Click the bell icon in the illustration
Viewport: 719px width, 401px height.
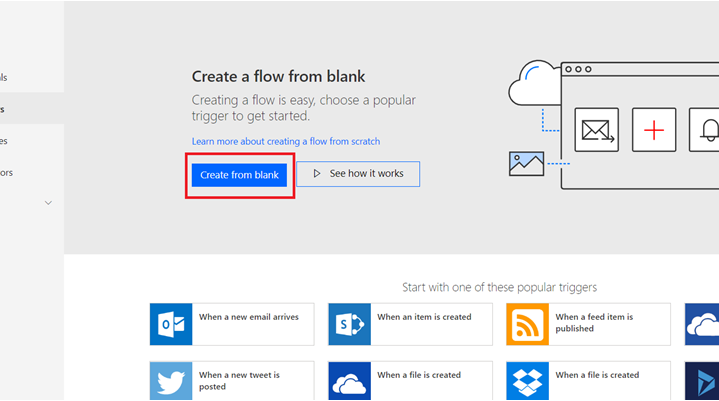(x=704, y=130)
